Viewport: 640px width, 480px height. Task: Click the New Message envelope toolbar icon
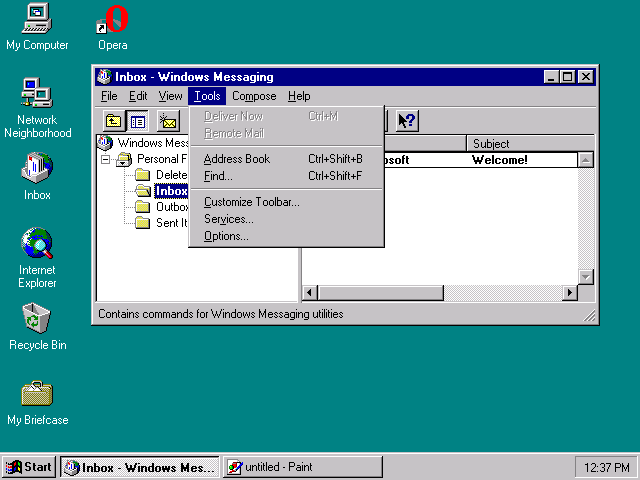tap(168, 121)
